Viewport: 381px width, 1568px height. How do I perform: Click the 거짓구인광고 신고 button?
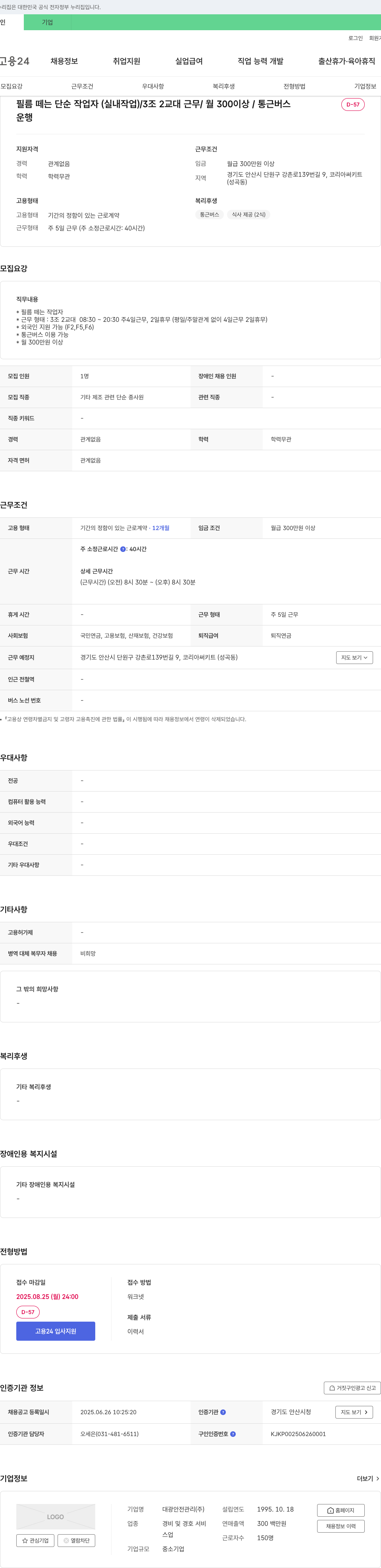pyautogui.click(x=352, y=1388)
